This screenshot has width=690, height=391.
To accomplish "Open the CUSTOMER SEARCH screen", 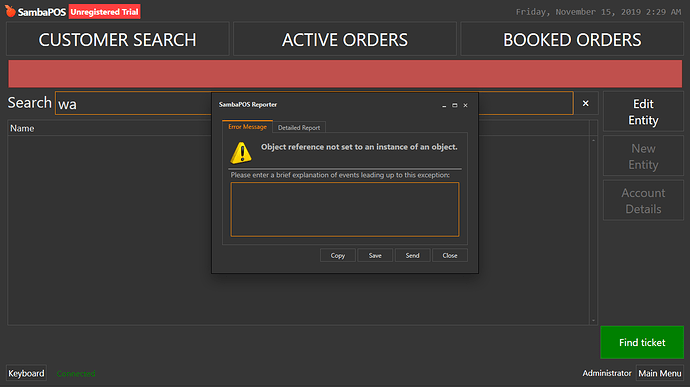I will pyautogui.click(x=117, y=40).
